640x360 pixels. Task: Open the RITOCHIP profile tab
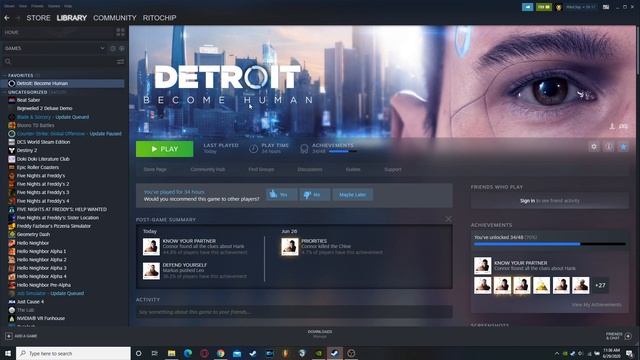(160, 18)
